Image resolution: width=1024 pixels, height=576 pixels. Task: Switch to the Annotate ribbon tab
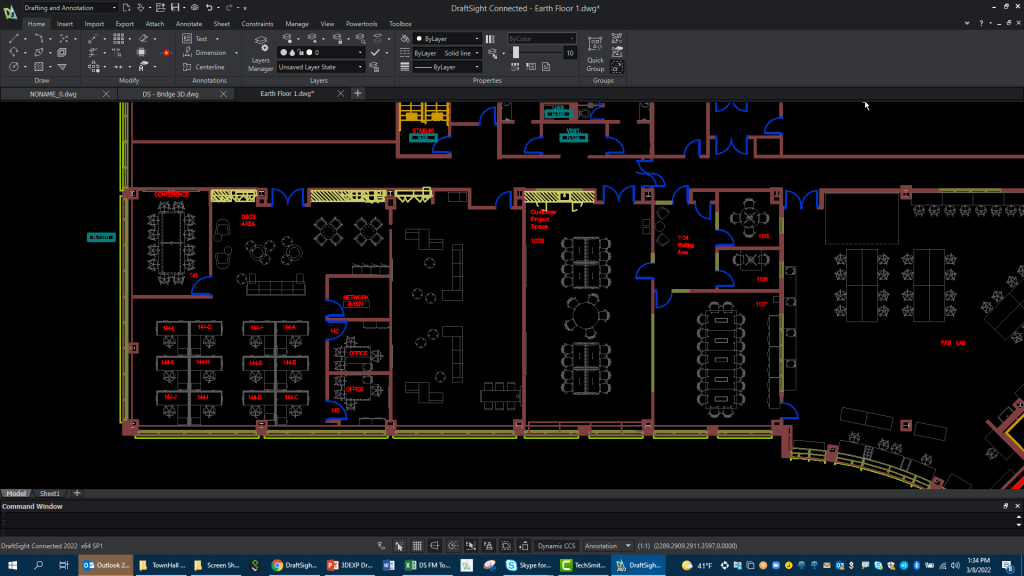pyautogui.click(x=188, y=23)
